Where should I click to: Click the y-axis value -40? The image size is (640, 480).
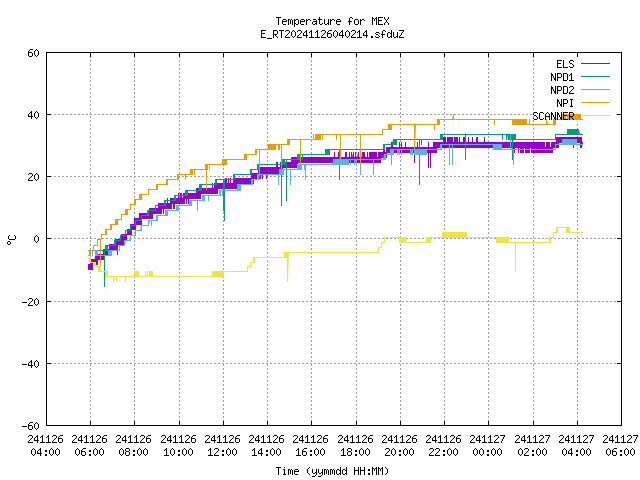pyautogui.click(x=31, y=364)
